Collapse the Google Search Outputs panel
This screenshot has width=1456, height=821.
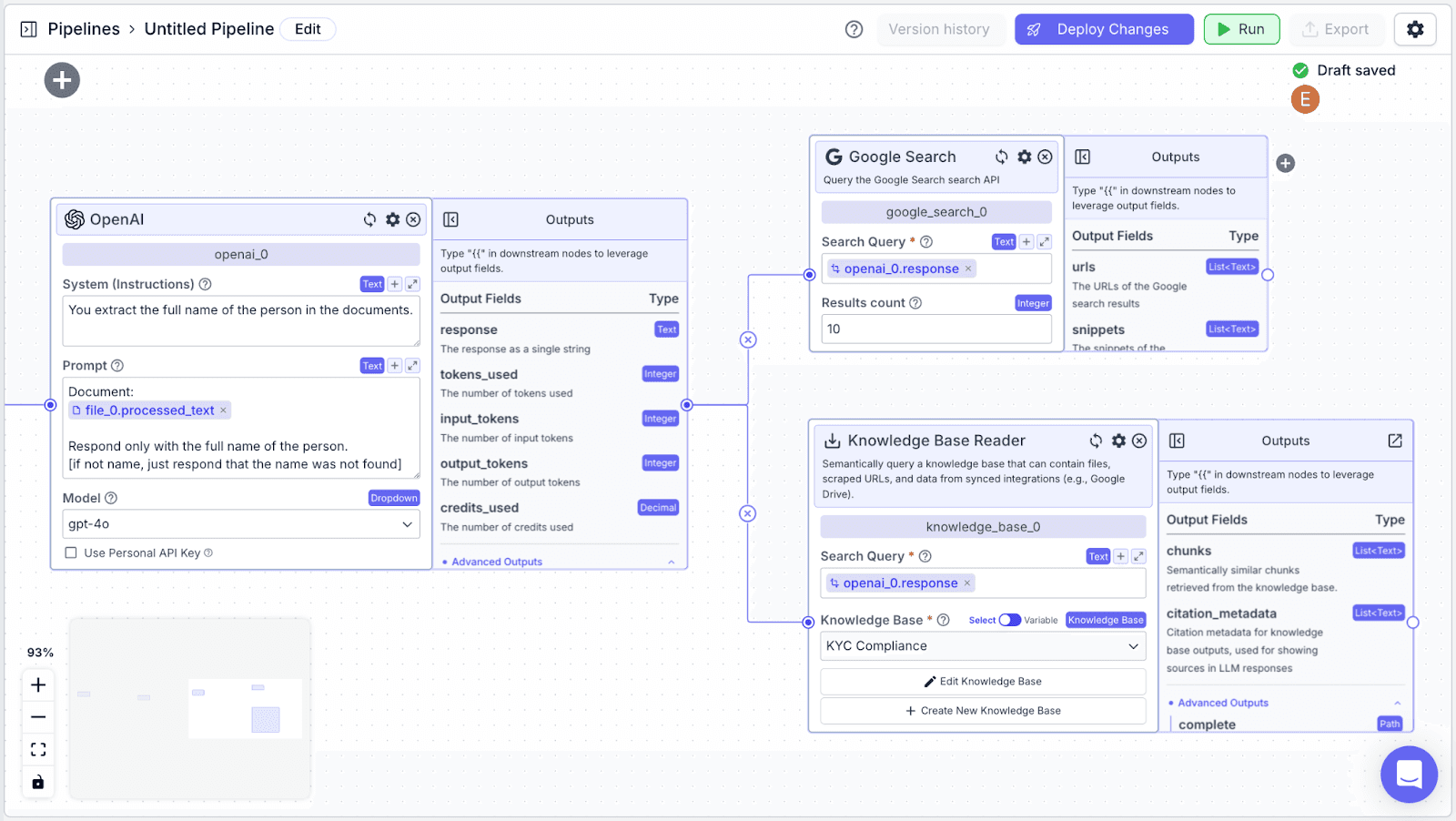1083,157
